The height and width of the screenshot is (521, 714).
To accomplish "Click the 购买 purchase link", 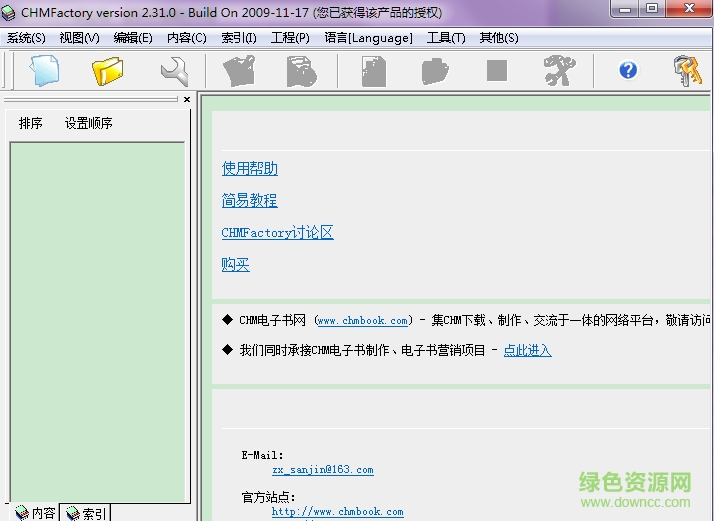I will coord(236,265).
